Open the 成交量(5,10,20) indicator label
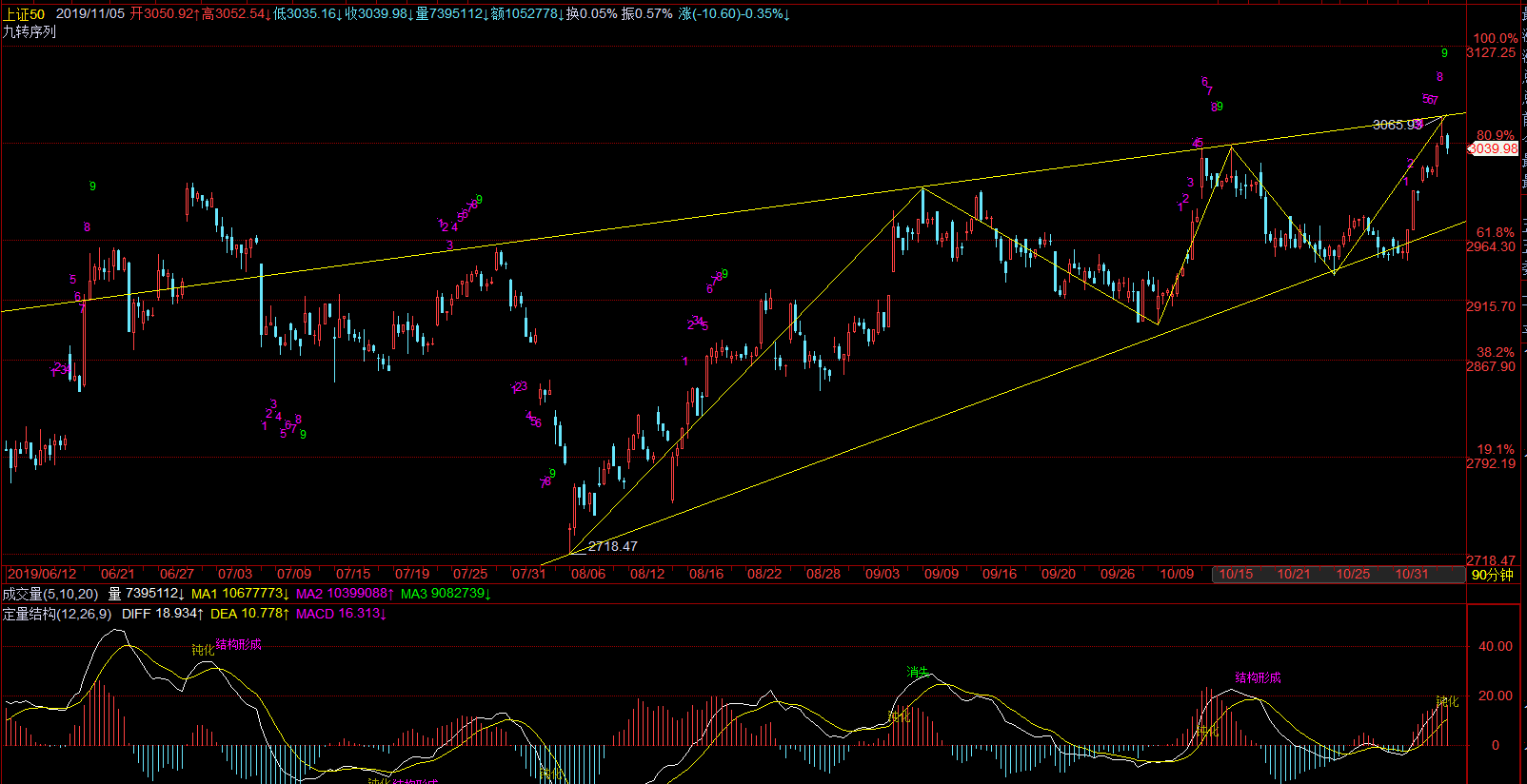This screenshot has width=1527, height=784. [50, 594]
